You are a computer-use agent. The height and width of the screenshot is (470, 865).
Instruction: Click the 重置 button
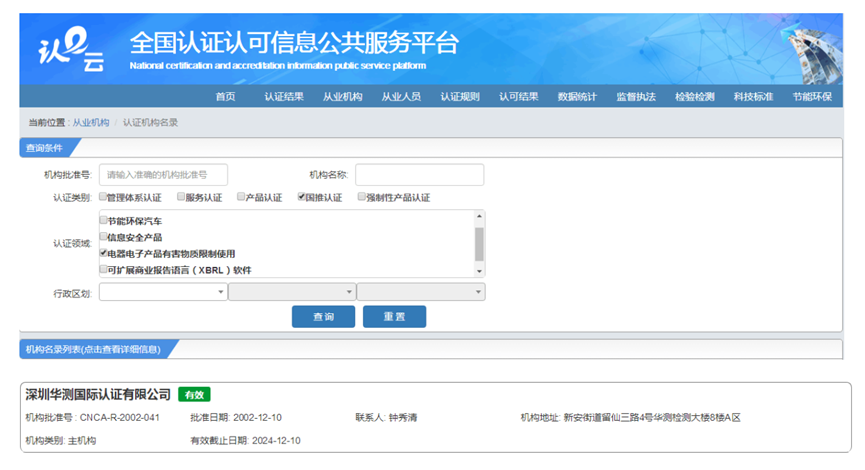394,316
